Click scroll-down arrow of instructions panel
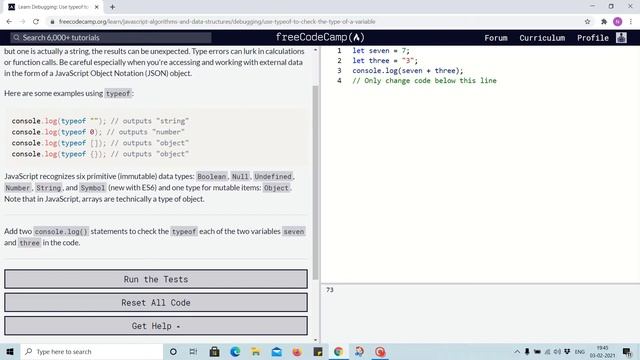Image resolution: width=640 pixels, height=360 pixels. (315, 340)
